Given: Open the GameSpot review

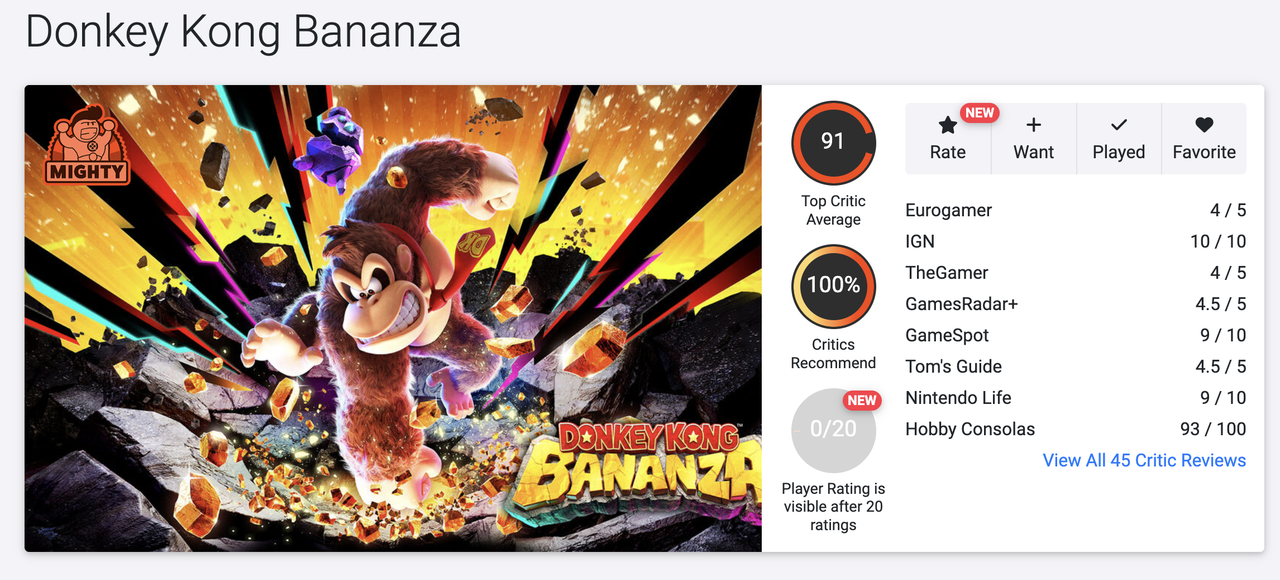Looking at the screenshot, I should click(x=947, y=335).
